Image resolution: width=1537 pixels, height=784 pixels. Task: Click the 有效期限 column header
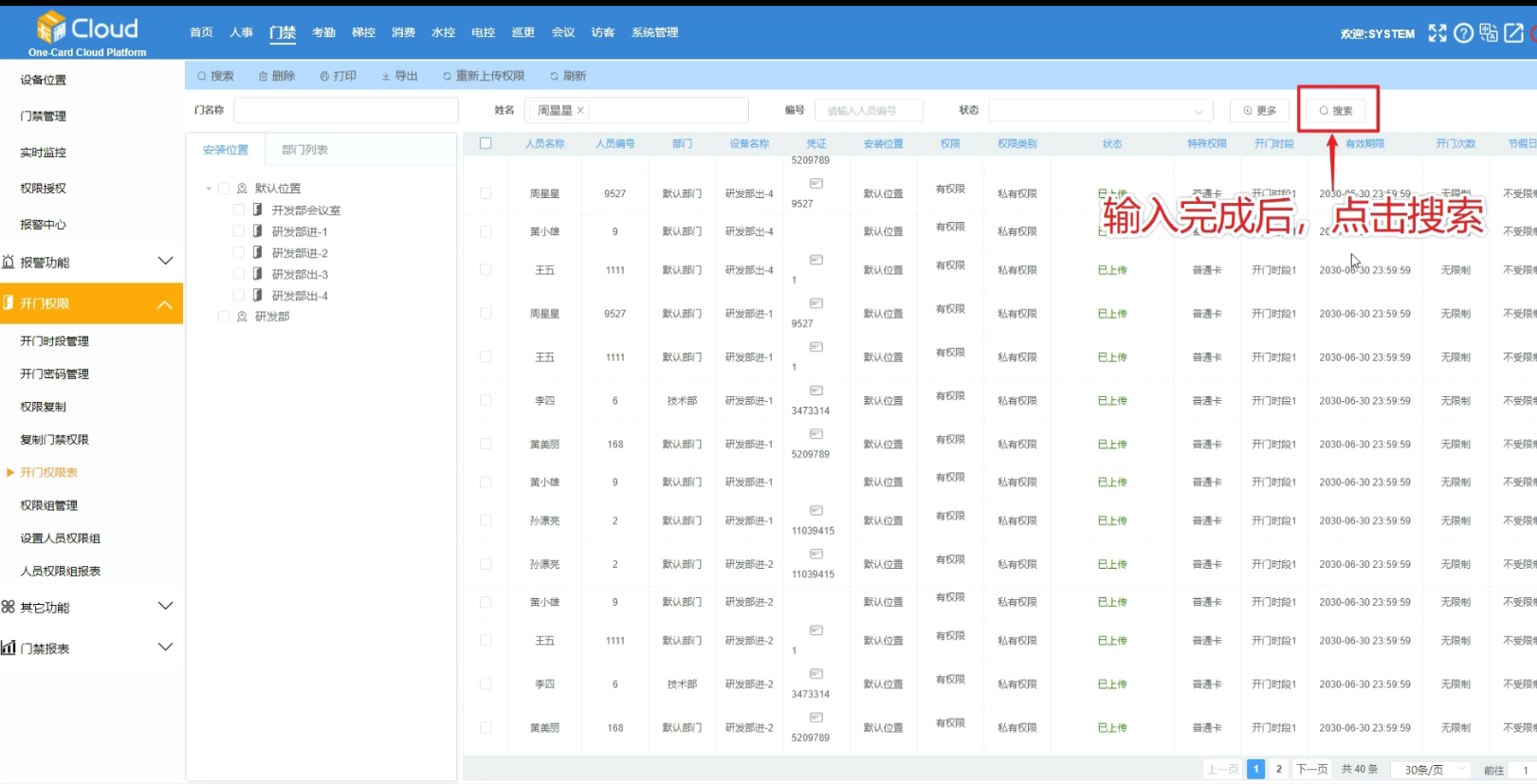click(1364, 143)
